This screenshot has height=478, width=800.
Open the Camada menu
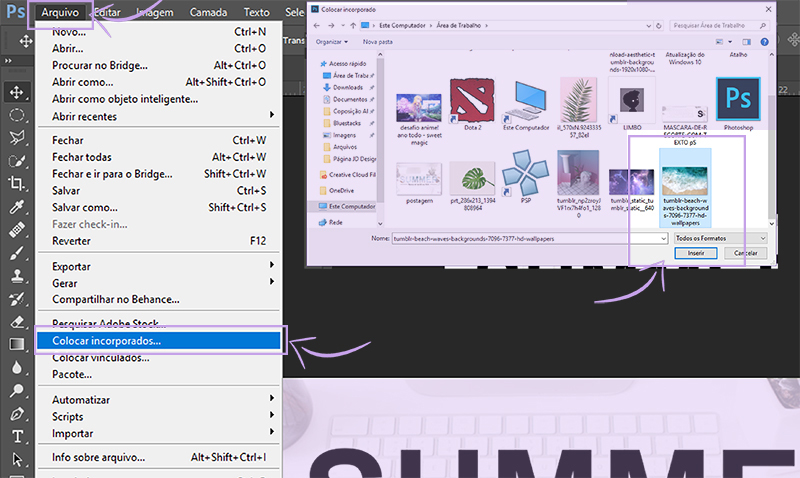pyautogui.click(x=208, y=12)
